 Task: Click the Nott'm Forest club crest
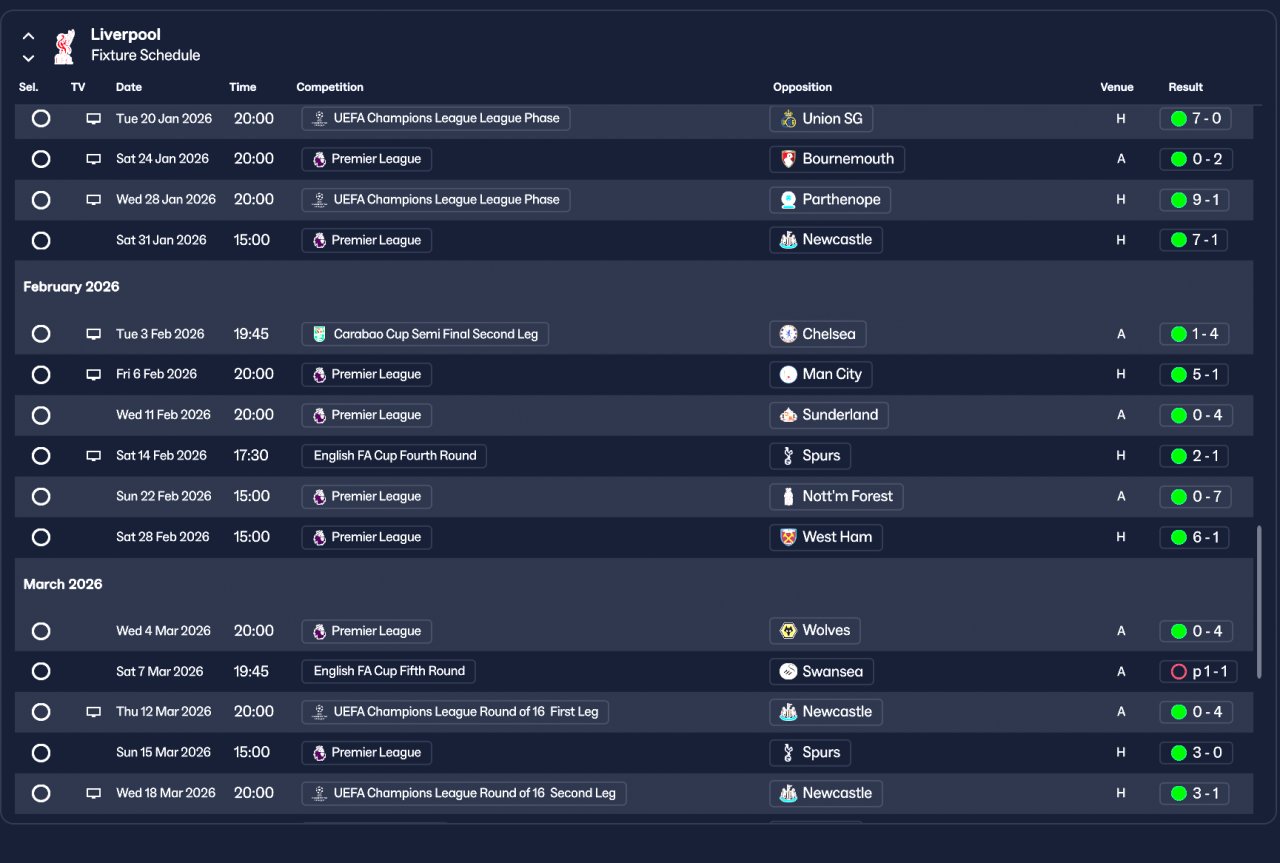click(x=788, y=496)
